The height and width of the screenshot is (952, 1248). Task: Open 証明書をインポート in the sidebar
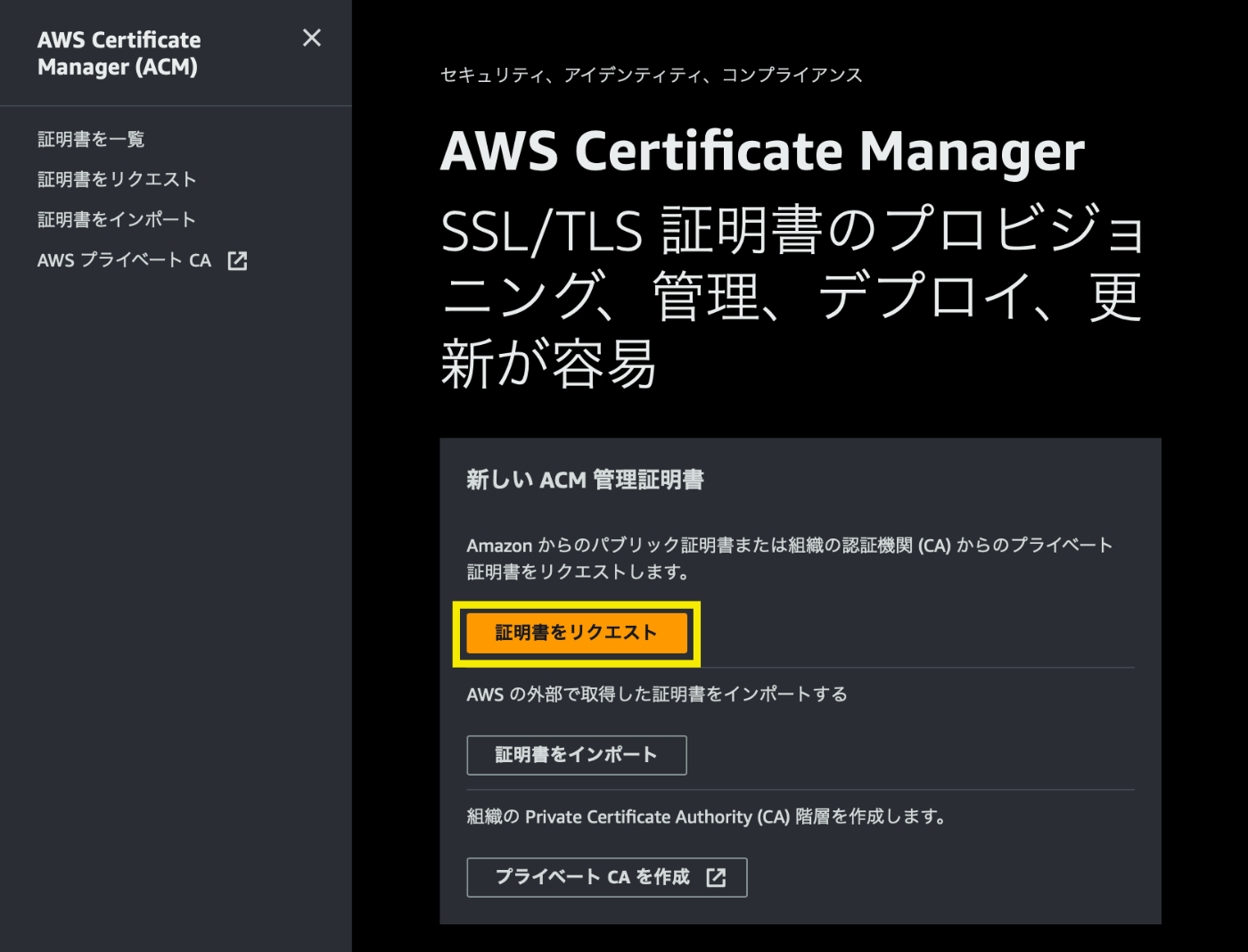[x=117, y=219]
